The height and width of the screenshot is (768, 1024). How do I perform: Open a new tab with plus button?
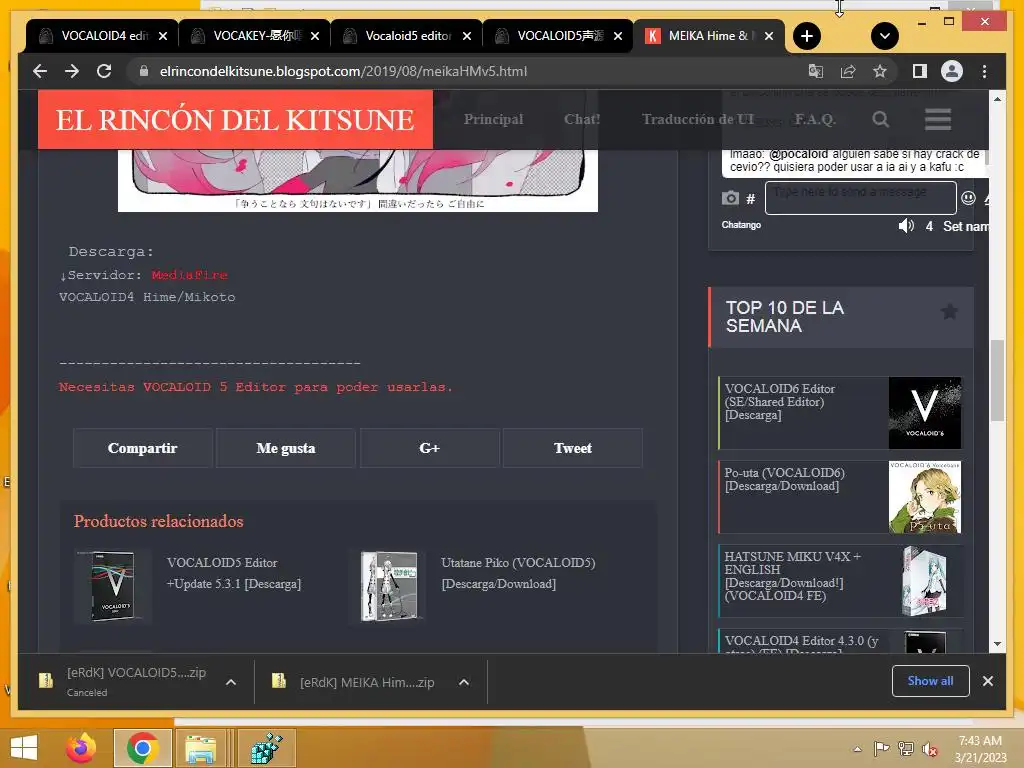[x=807, y=36]
